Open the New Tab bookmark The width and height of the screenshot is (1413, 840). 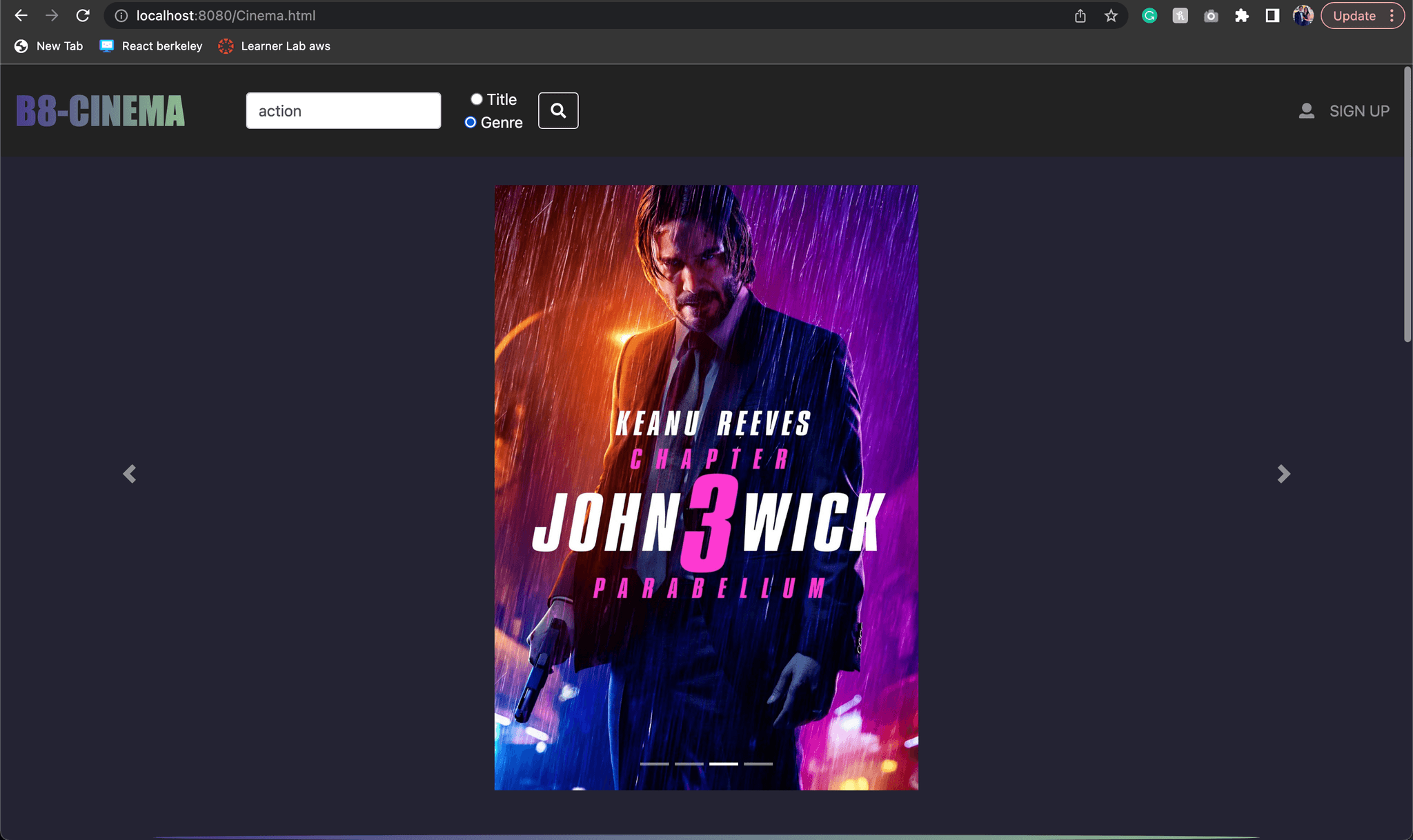click(x=48, y=46)
